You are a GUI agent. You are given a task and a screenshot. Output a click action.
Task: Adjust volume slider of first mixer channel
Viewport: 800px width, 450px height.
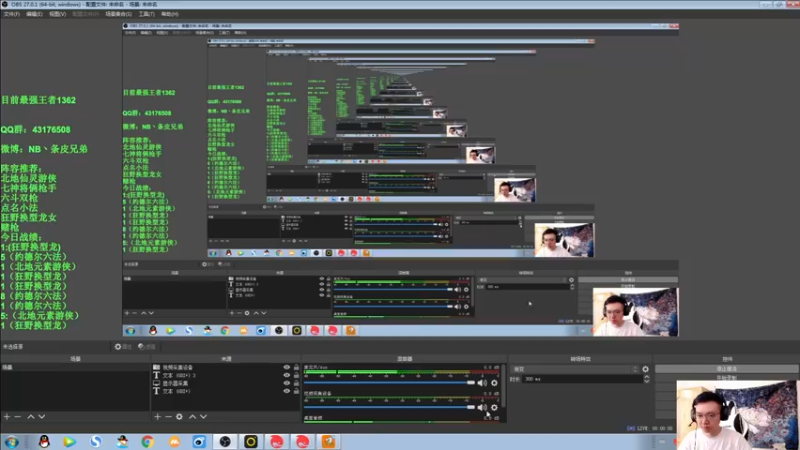click(x=389, y=383)
